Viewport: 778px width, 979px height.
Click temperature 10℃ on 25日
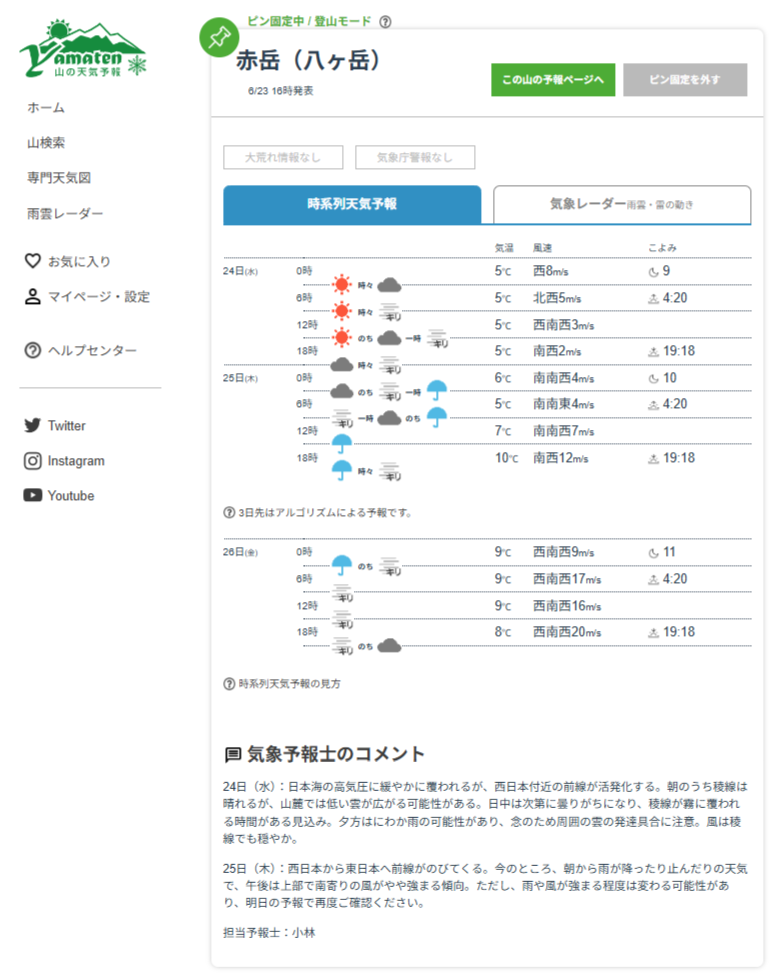tap(506, 458)
